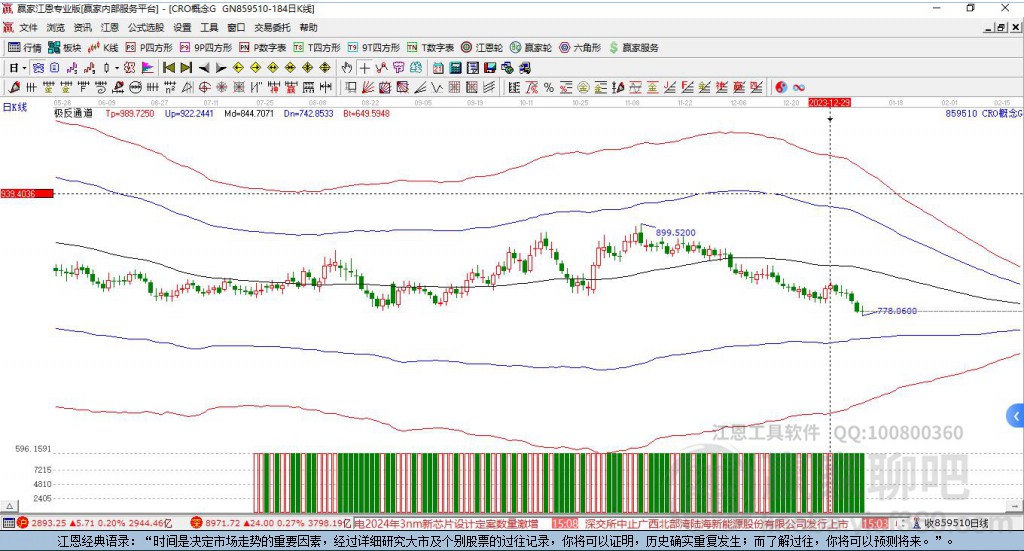Screen dimensions: 1024x551
Task: Open the 公式选股 menu
Action: pyautogui.click(x=144, y=27)
